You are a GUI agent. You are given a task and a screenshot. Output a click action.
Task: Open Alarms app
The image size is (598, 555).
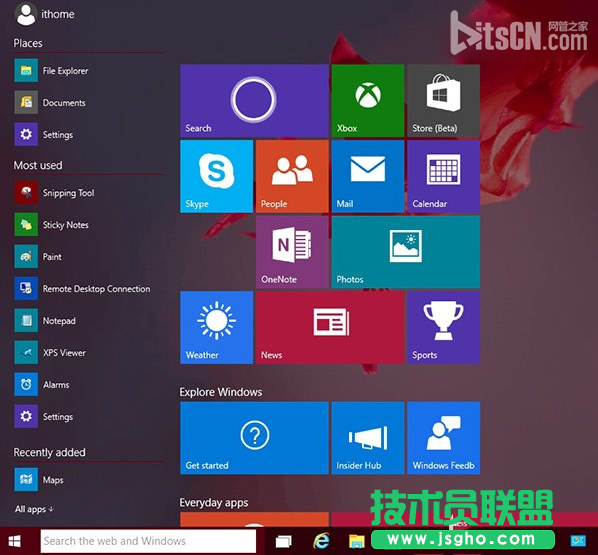[42, 384]
